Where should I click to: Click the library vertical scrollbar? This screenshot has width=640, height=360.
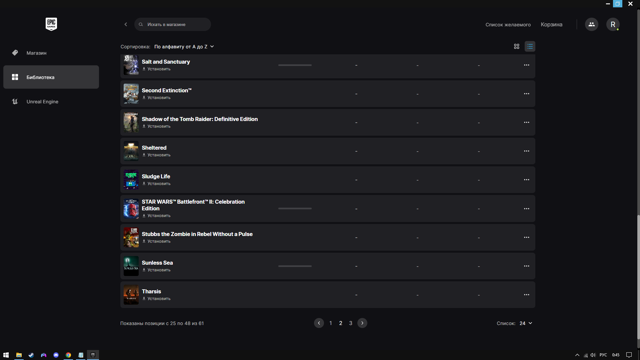tap(638, 277)
